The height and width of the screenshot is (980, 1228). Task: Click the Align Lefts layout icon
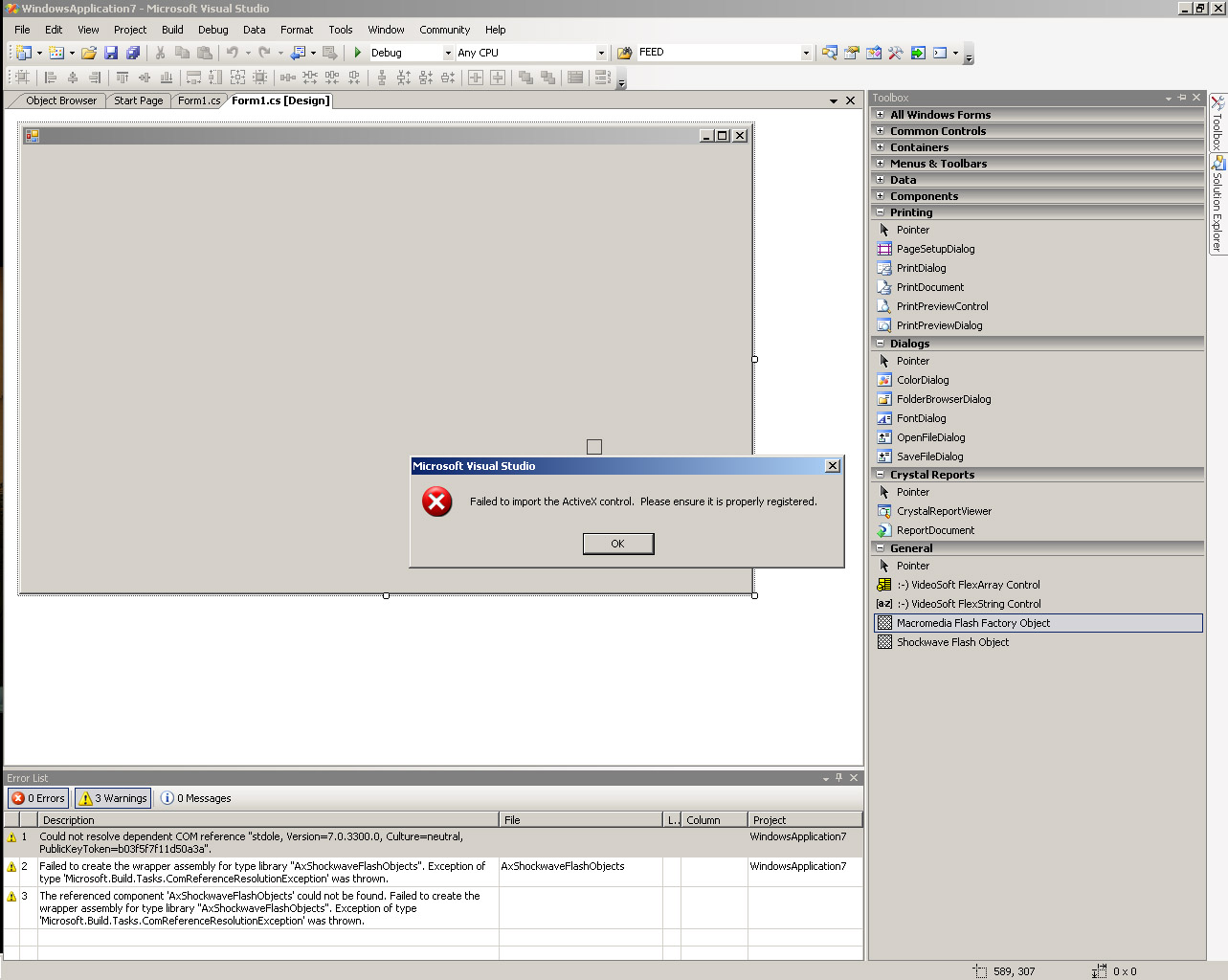click(51, 78)
